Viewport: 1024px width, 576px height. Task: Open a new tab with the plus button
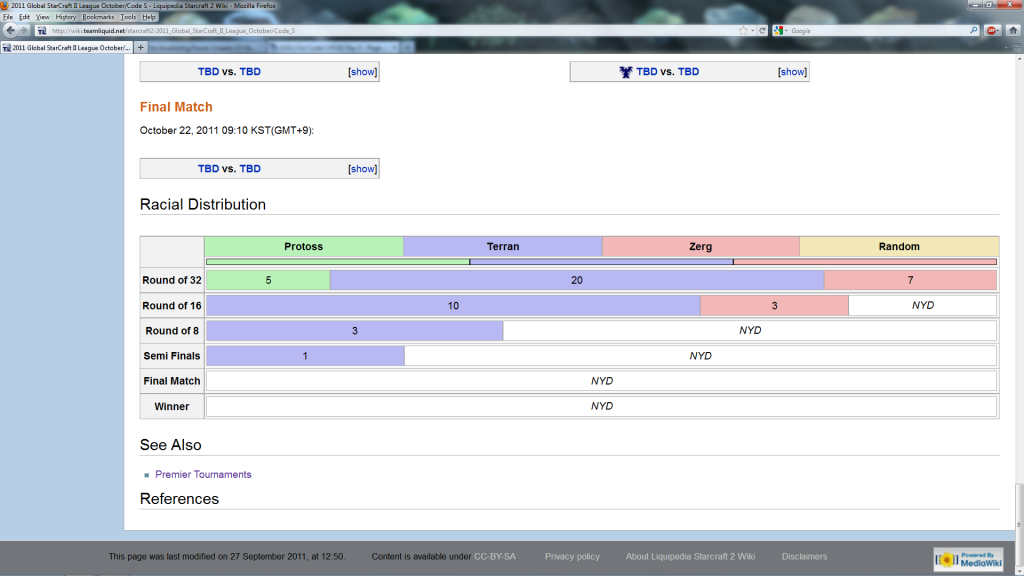tap(140, 47)
